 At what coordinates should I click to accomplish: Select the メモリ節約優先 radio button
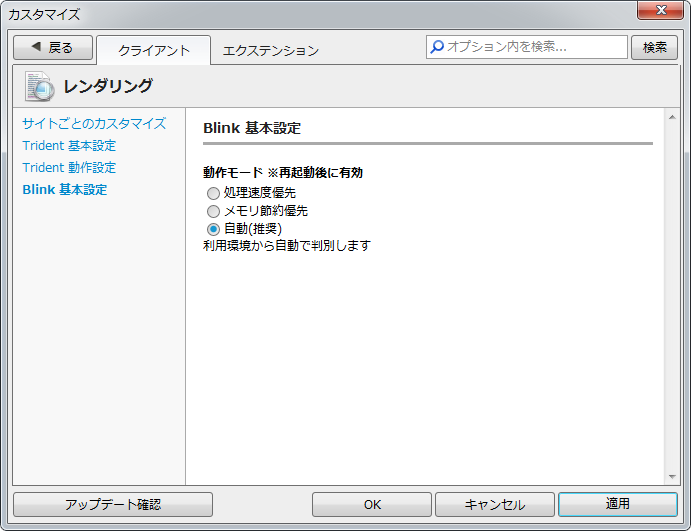coord(213,212)
